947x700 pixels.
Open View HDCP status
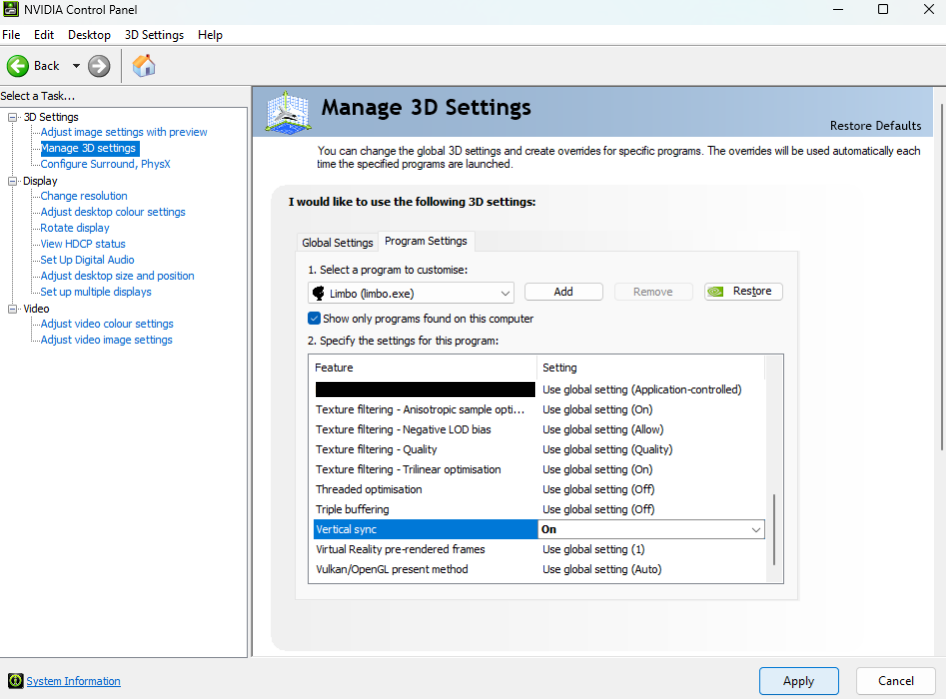coord(83,244)
